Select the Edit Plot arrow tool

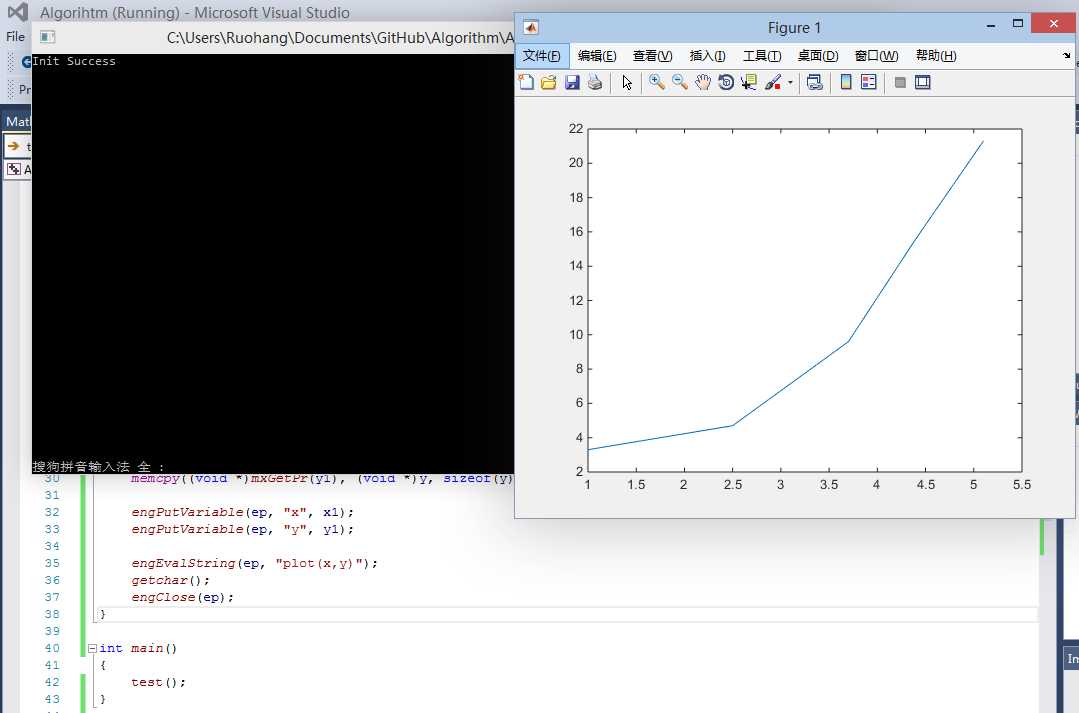coord(627,83)
